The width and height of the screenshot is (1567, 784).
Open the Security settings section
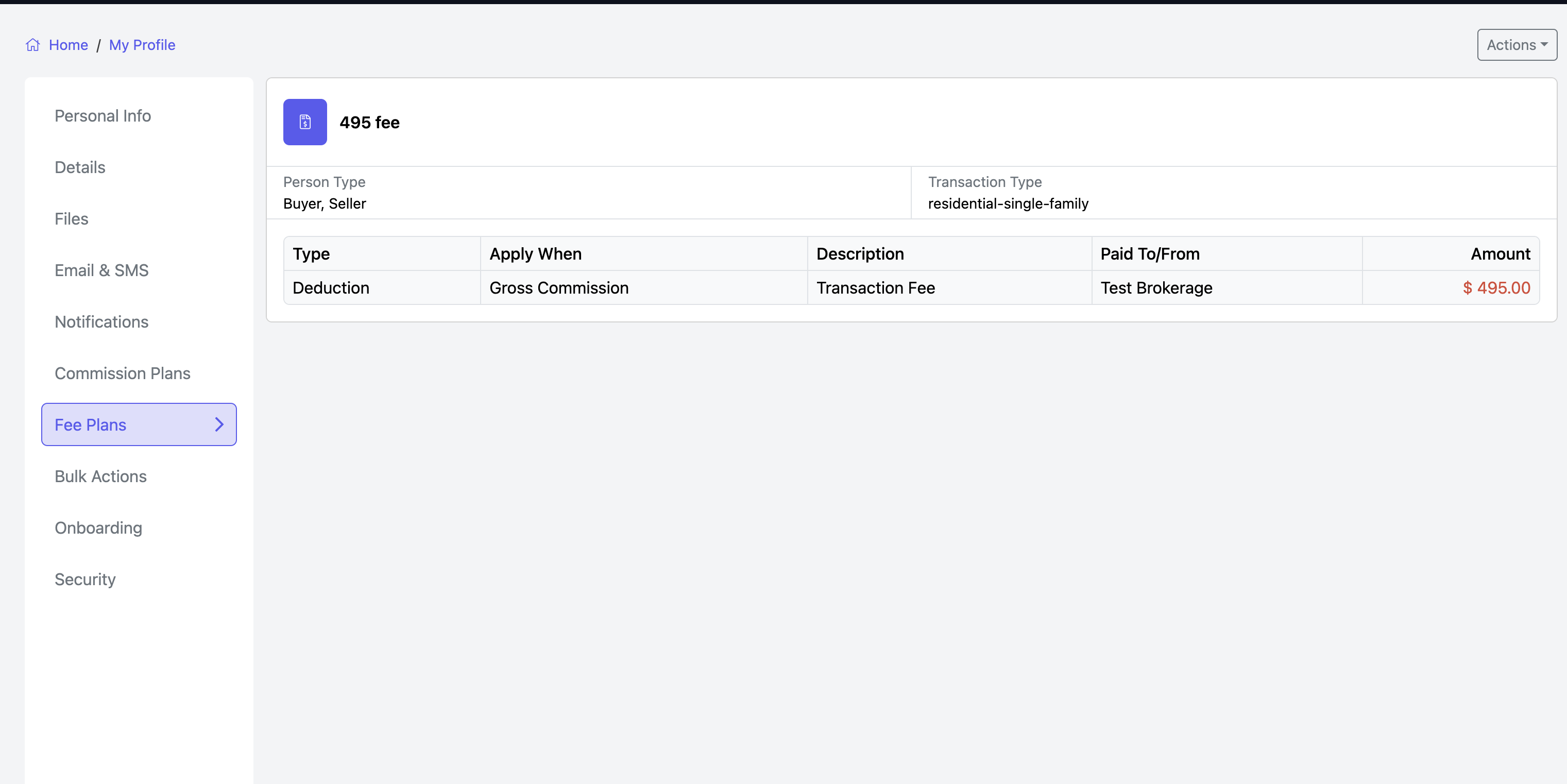pyautogui.click(x=85, y=579)
